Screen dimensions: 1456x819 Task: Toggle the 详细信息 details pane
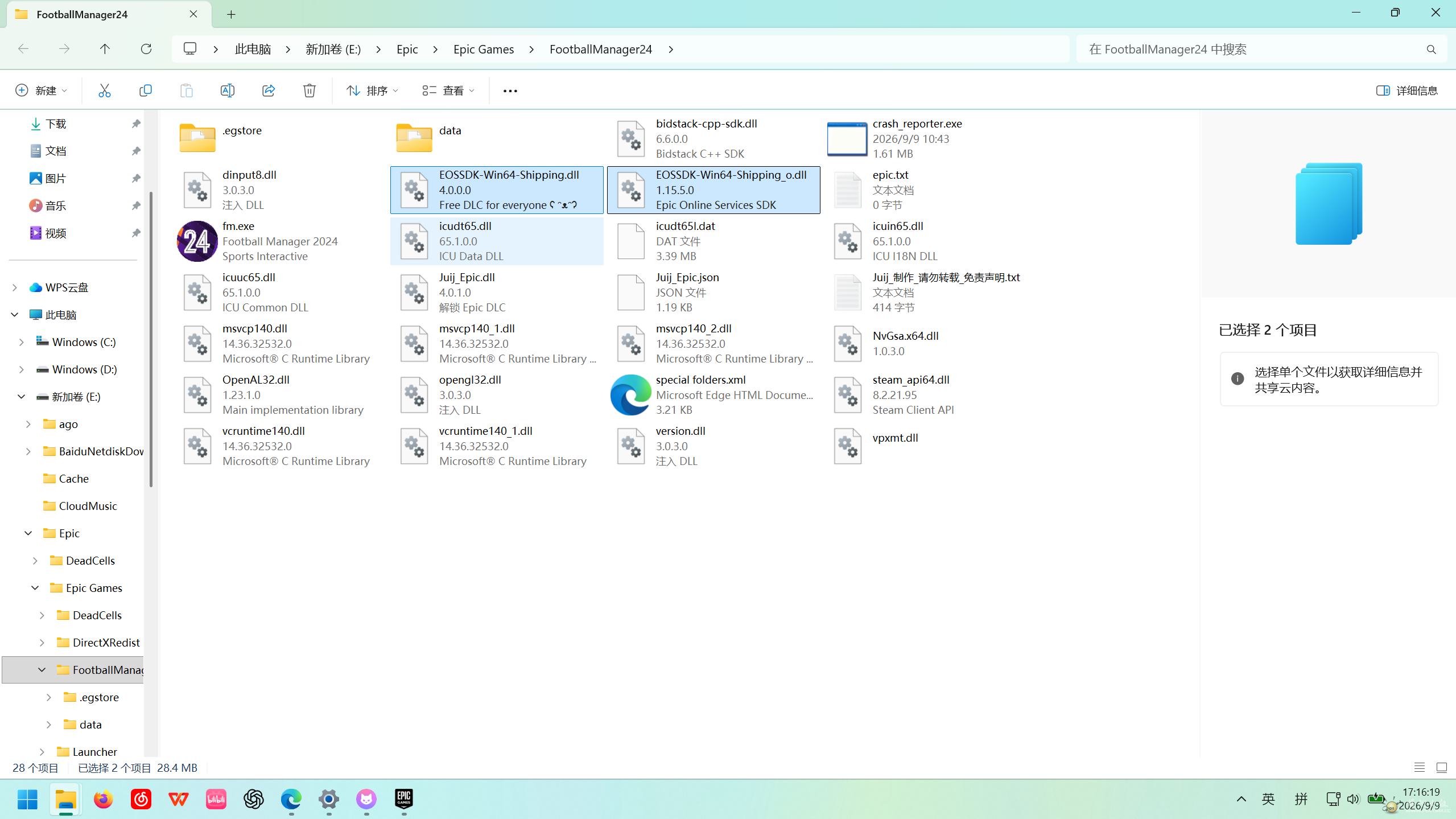1406,90
